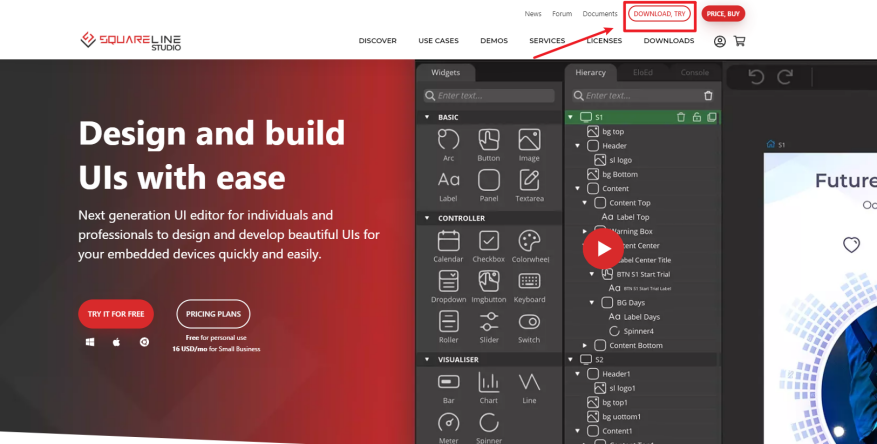The height and width of the screenshot is (444, 877).
Task: Select the Meter widget icon
Action: tap(449, 422)
